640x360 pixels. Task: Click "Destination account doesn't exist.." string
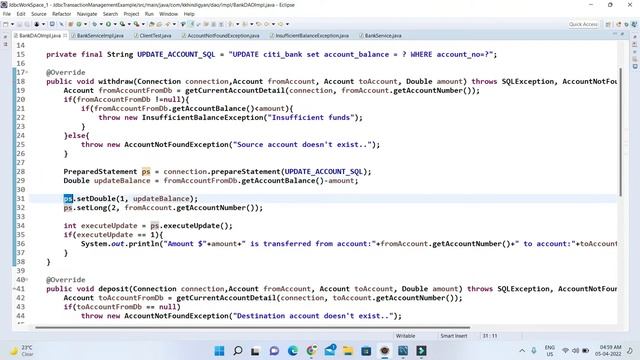coord(313,316)
